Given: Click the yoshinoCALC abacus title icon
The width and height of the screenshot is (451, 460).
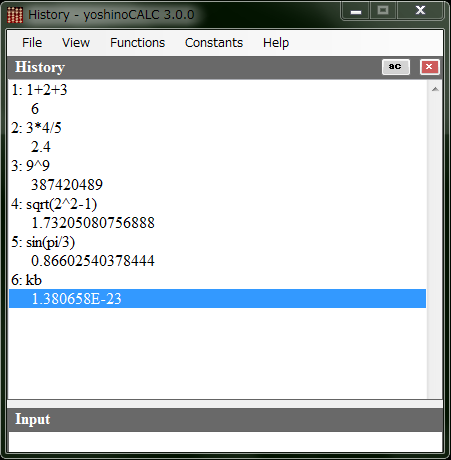Looking at the screenshot, I should tap(15, 15).
